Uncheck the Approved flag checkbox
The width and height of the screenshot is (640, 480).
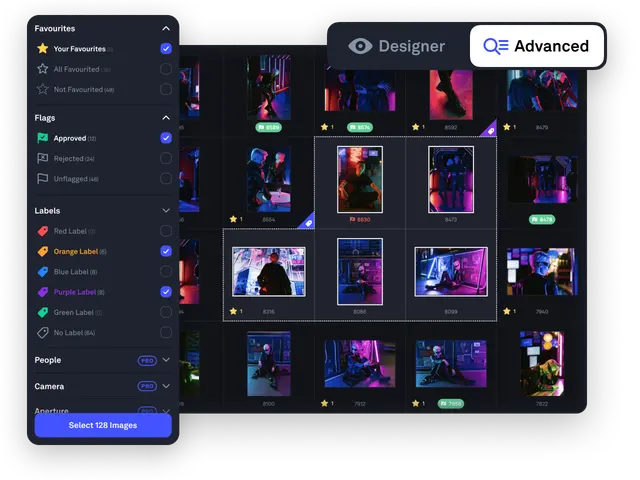tap(166, 138)
